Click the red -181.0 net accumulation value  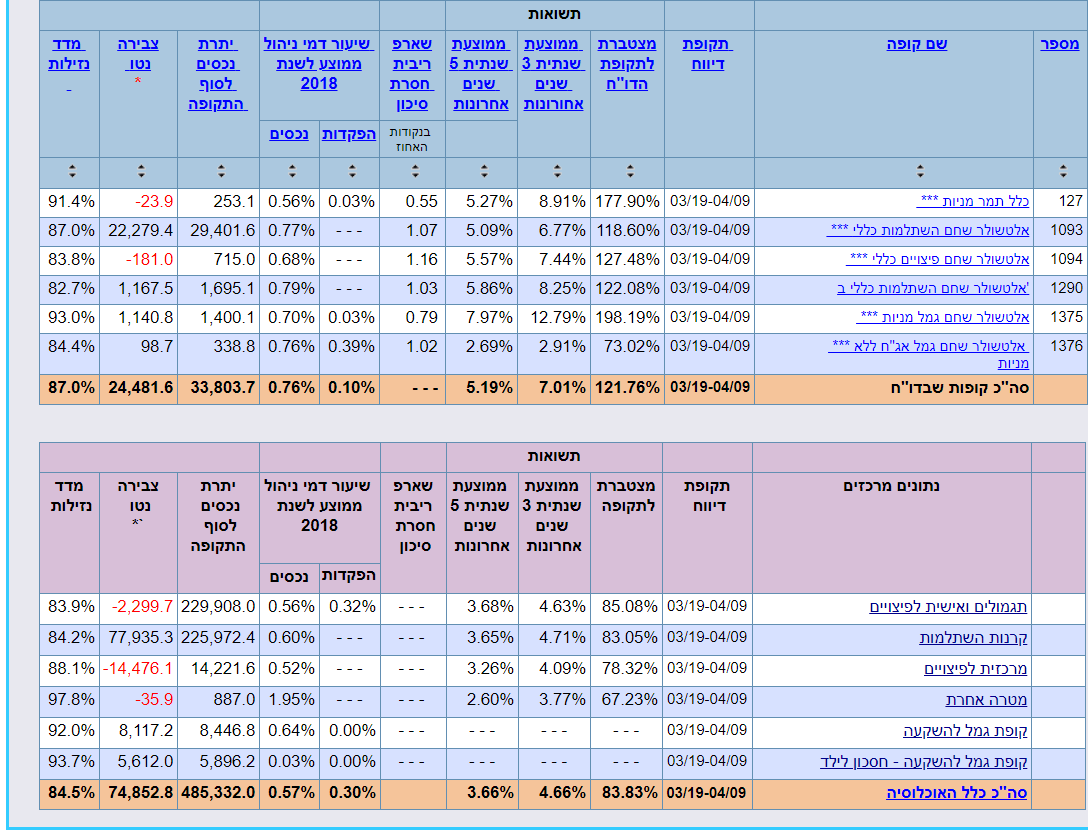[149, 260]
